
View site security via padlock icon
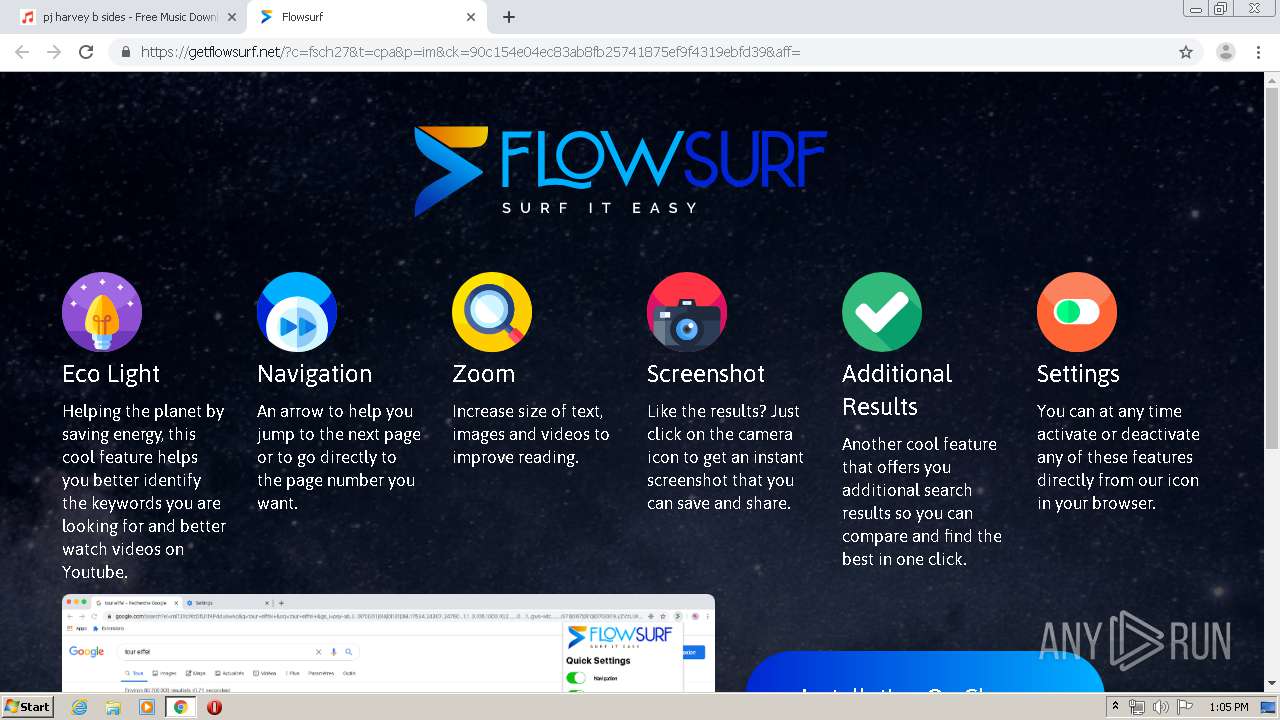(126, 52)
